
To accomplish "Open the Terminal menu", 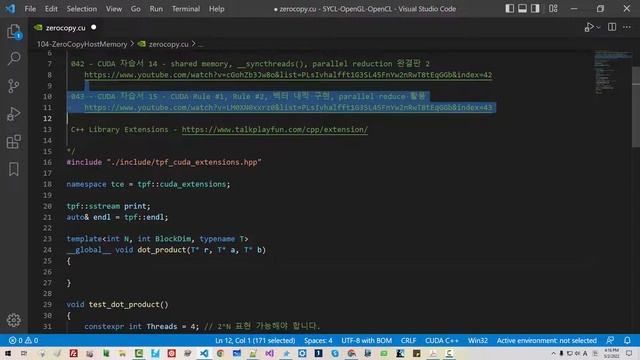I will (x=186, y=9).
